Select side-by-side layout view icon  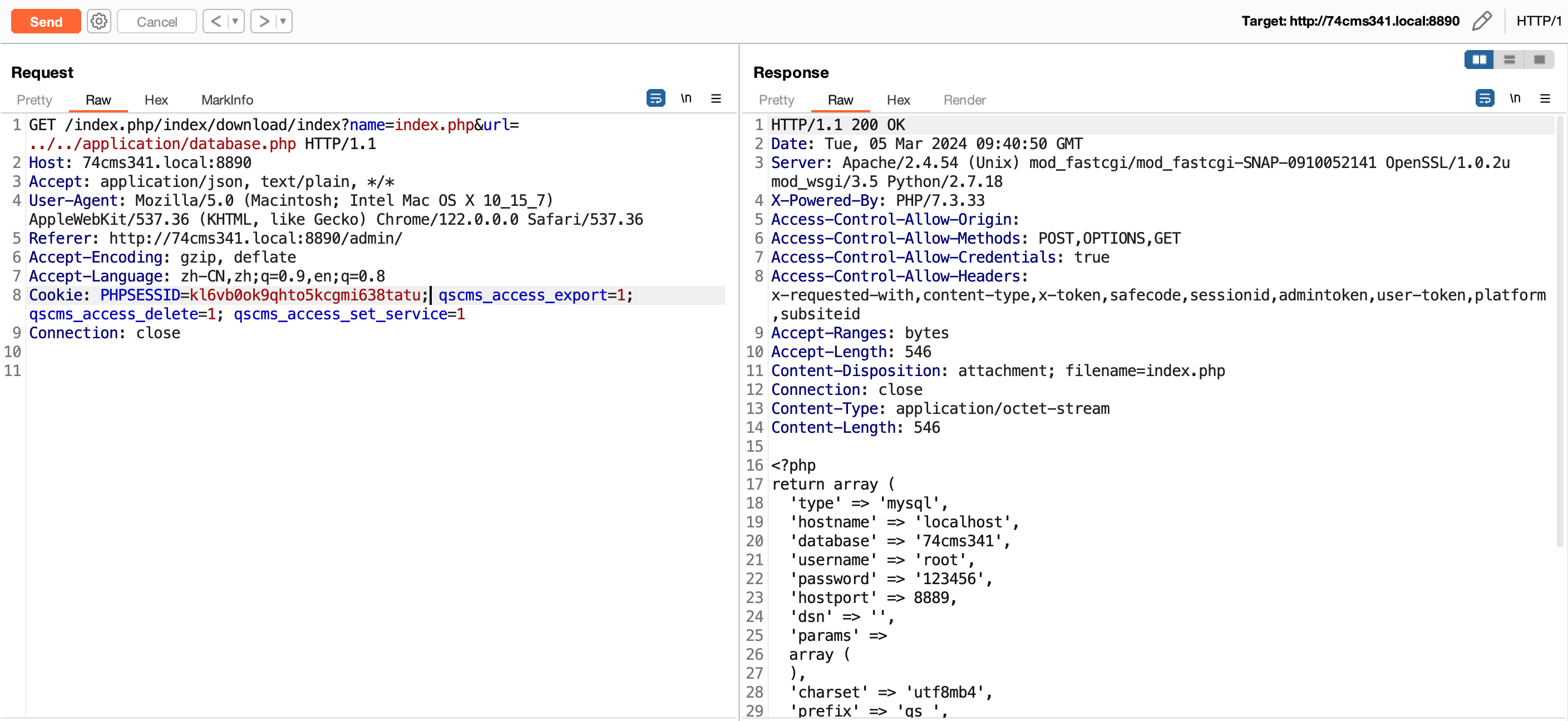coord(1479,59)
